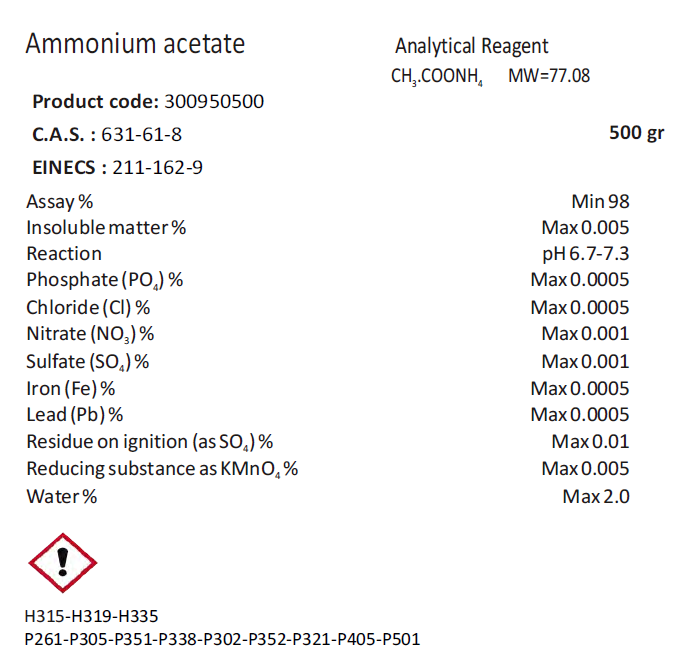Screen dimensions: 688x664
Task: Click the 500 gr quantity label
Action: [636, 134]
